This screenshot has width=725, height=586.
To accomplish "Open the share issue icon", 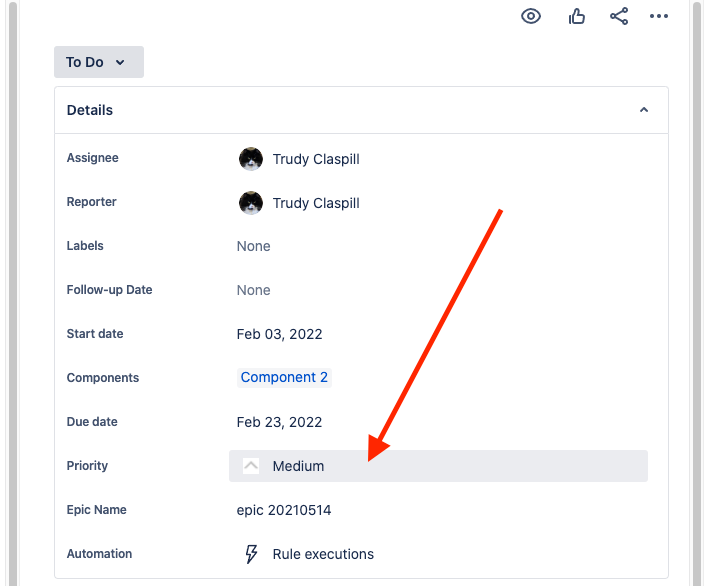I will click(x=619, y=16).
